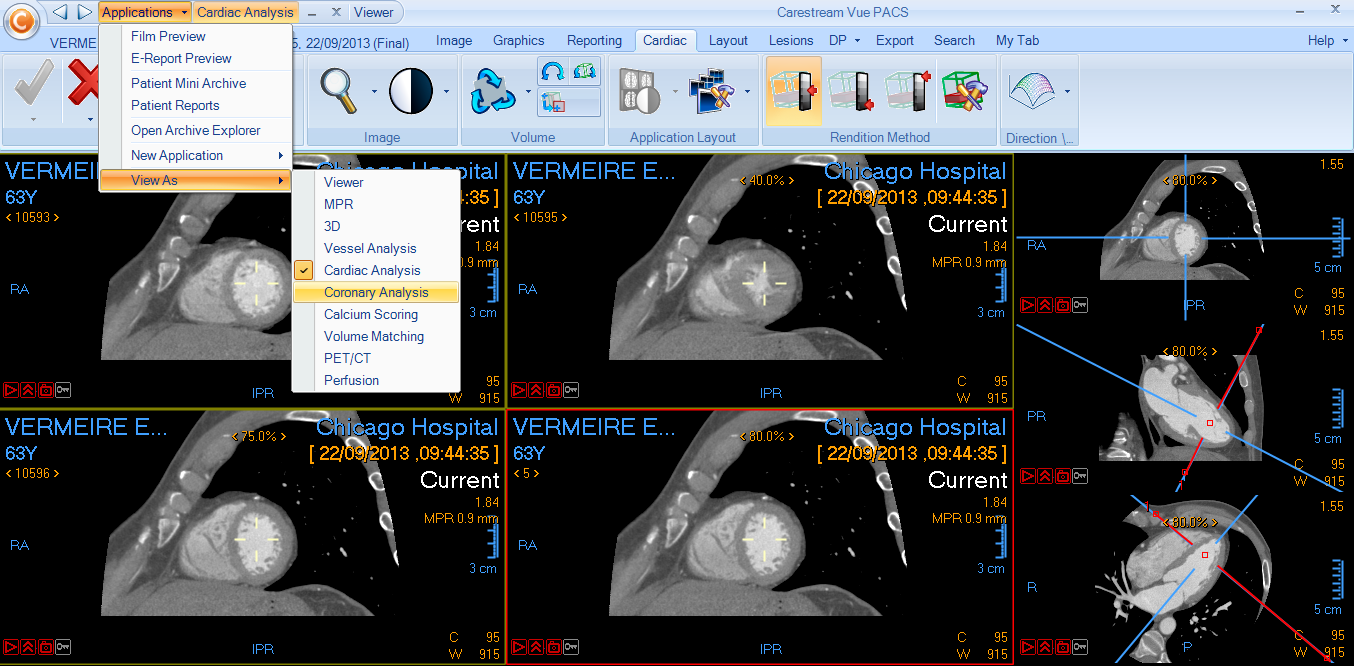Click the Rendition Method icon with wrench tools
1354x666 pixels.
pos(964,91)
